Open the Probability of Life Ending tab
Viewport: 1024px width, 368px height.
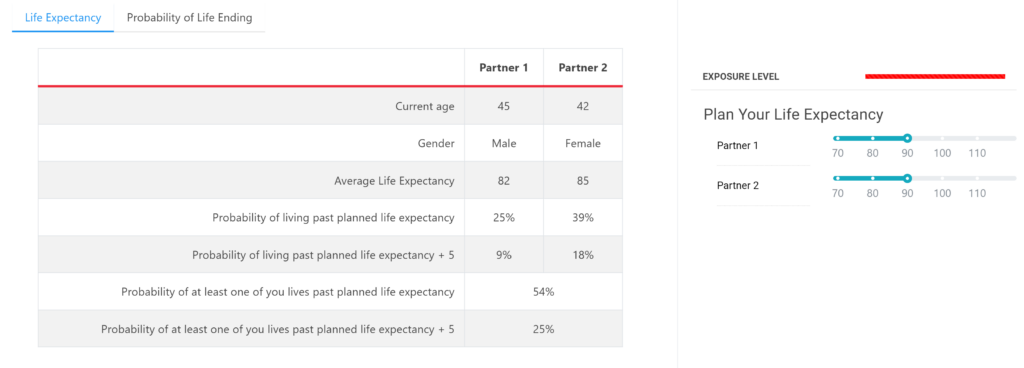189,18
